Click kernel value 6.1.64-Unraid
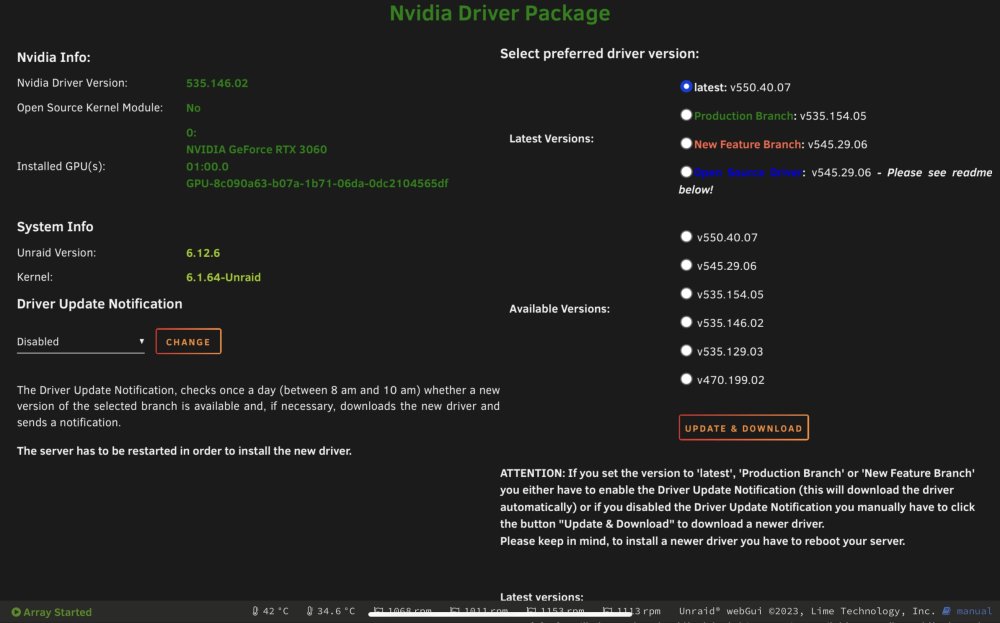This screenshot has height=623, width=1000. coord(223,277)
